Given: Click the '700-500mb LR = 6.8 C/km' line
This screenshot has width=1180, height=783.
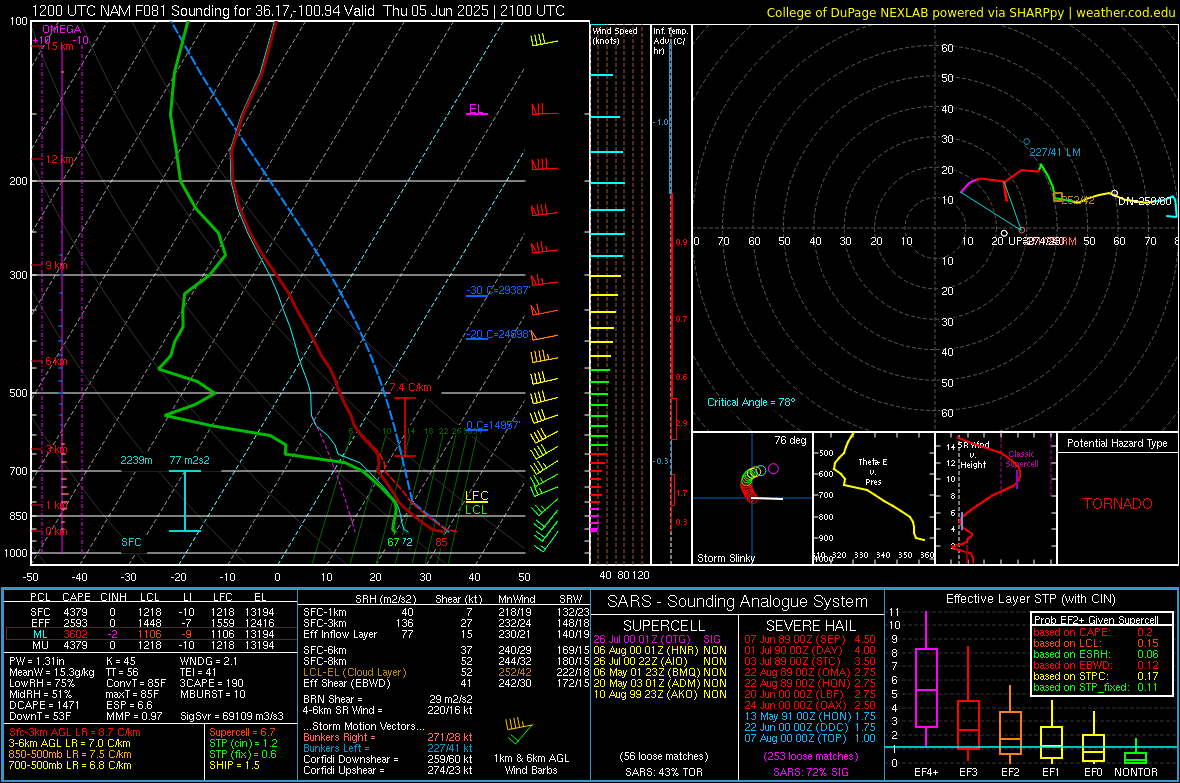Looking at the screenshot, I should pos(70,765).
